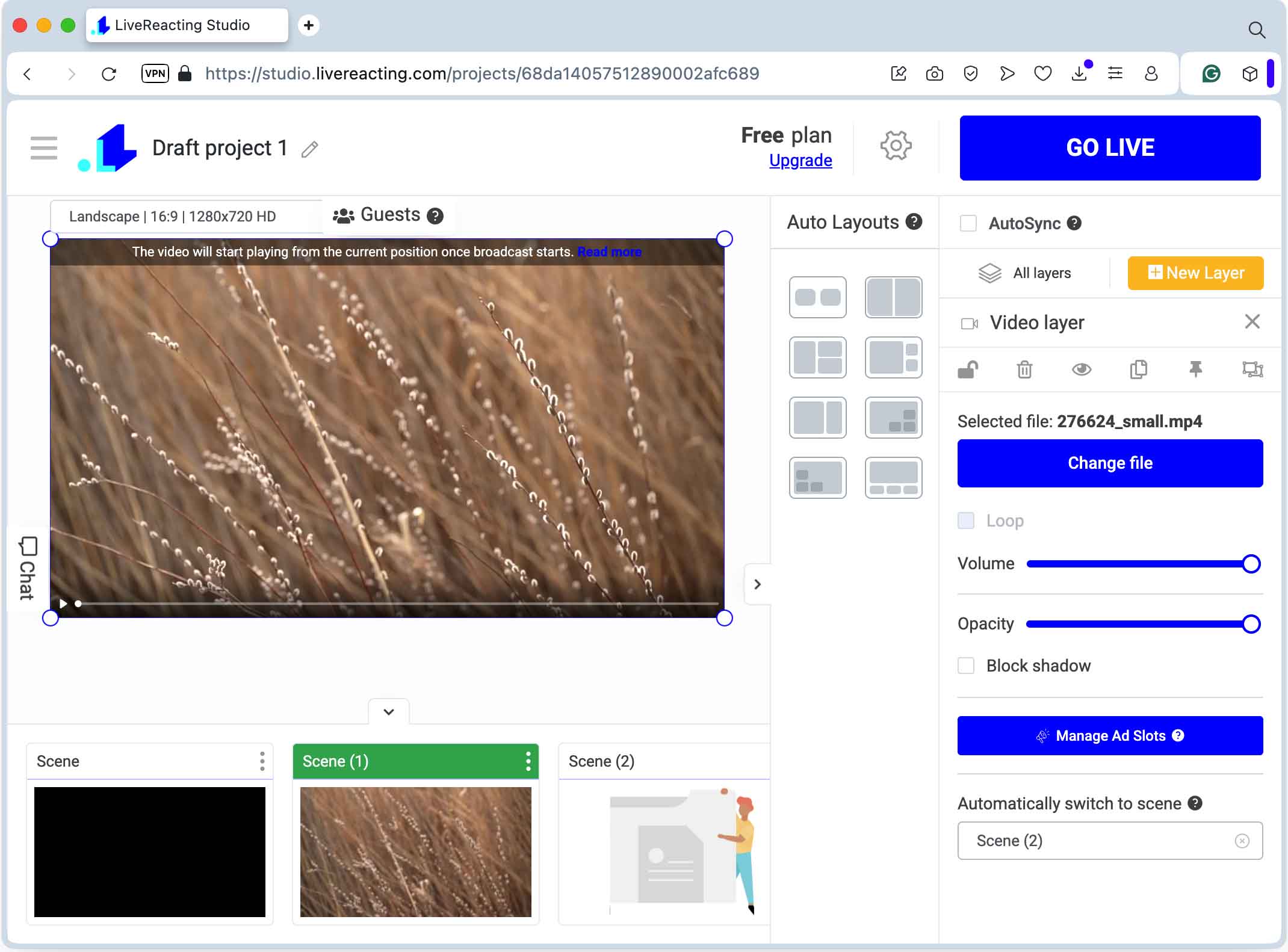Toggle video layer visibility eye icon
Viewport: 1288px width, 952px height.
click(1082, 369)
